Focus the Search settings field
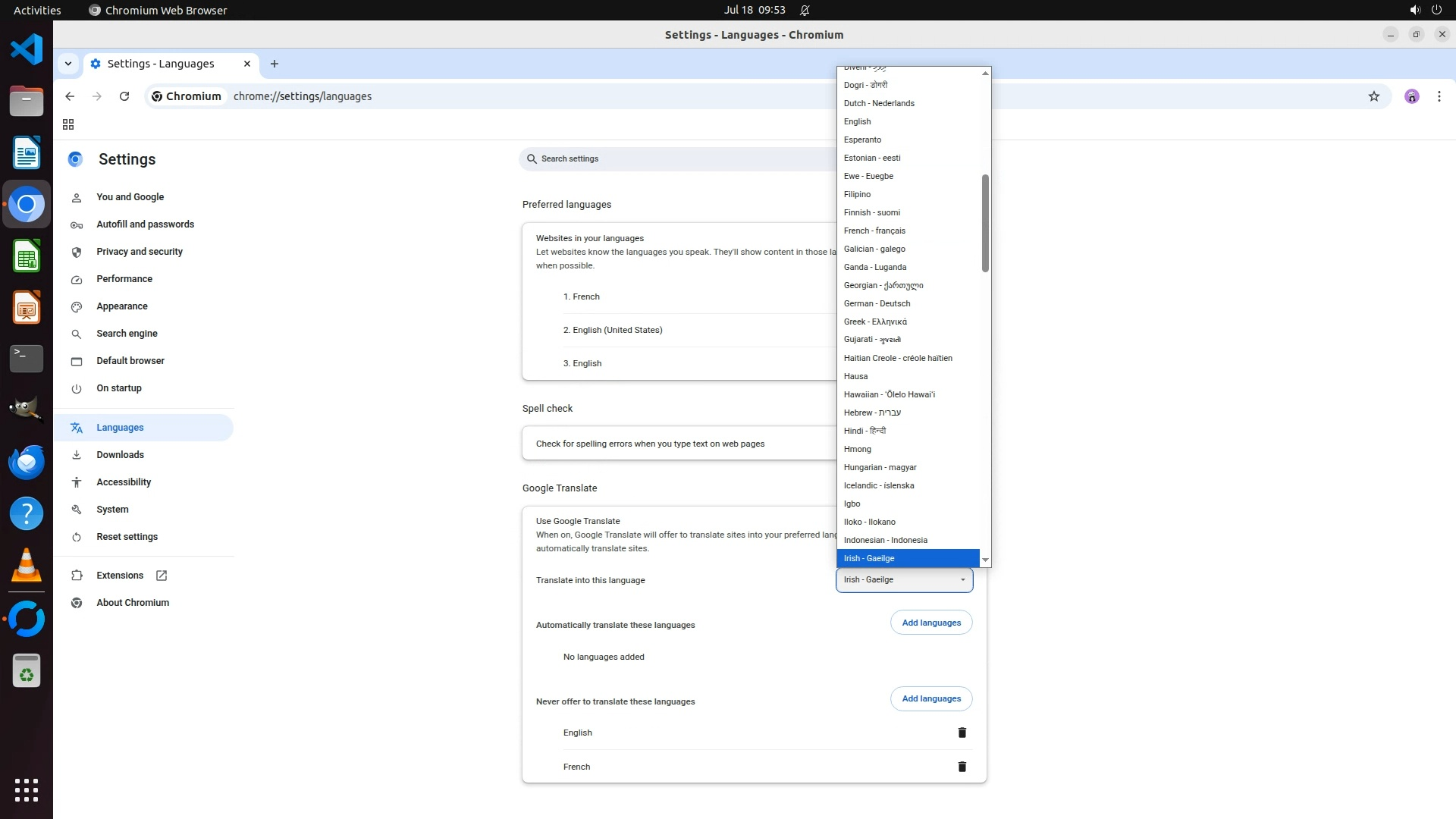Image resolution: width=1456 pixels, height=819 pixels. (x=675, y=159)
